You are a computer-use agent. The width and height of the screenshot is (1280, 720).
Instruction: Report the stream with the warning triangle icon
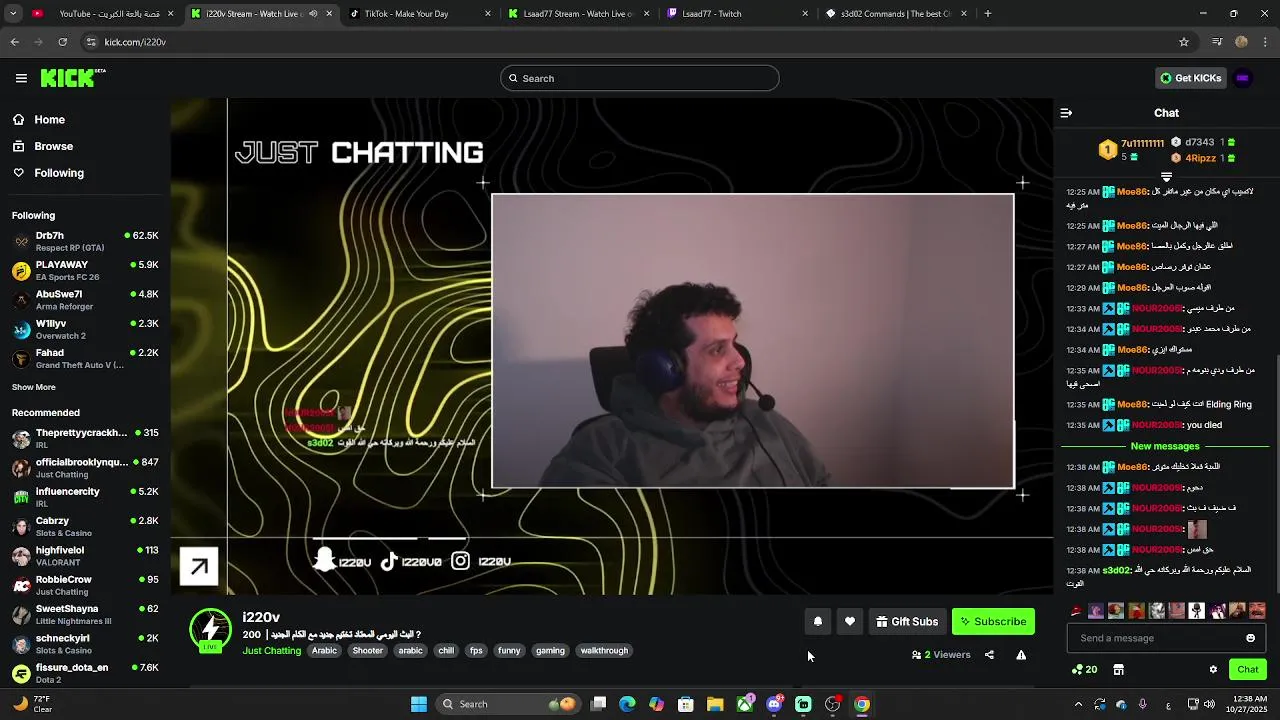[x=1021, y=655]
